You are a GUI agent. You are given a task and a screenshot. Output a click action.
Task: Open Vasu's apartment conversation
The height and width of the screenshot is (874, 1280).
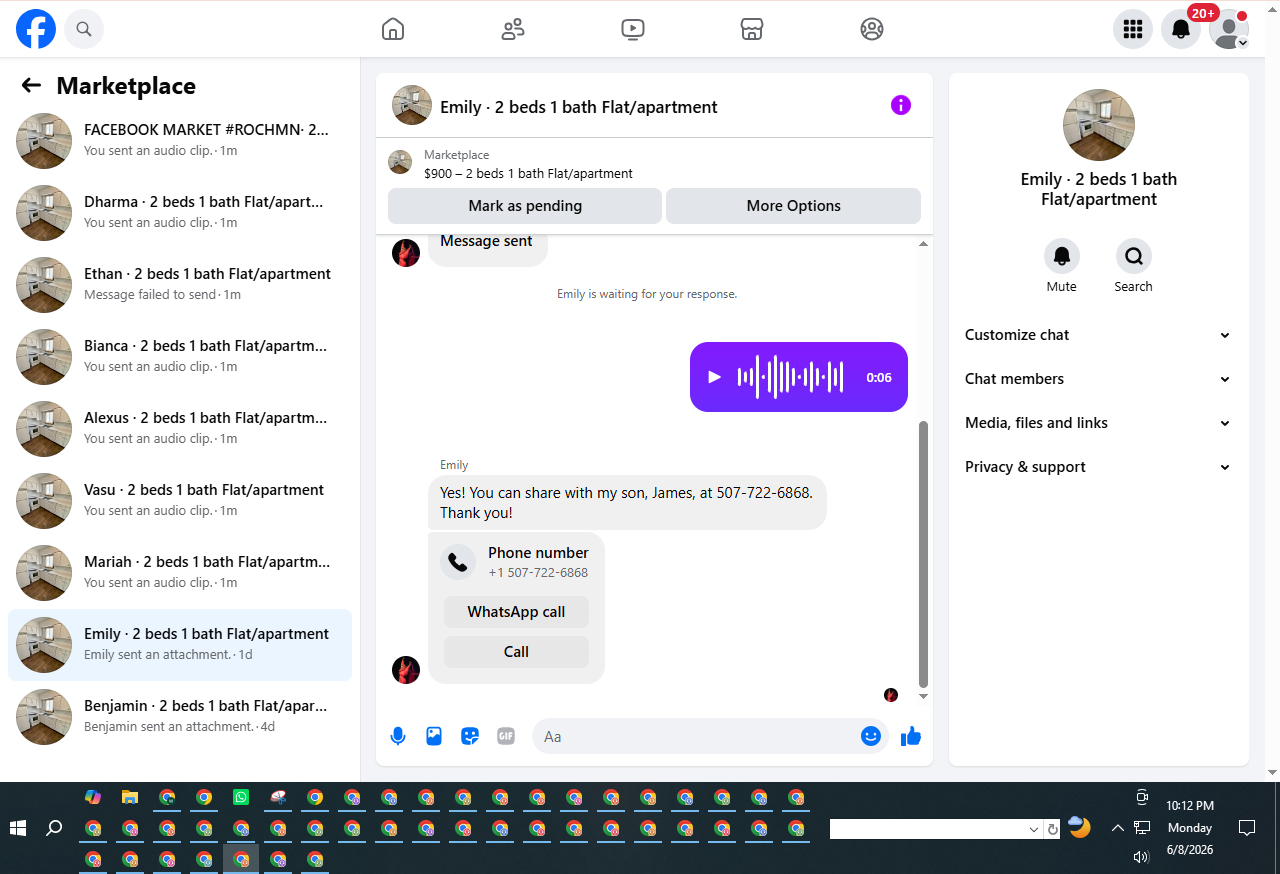coord(180,500)
